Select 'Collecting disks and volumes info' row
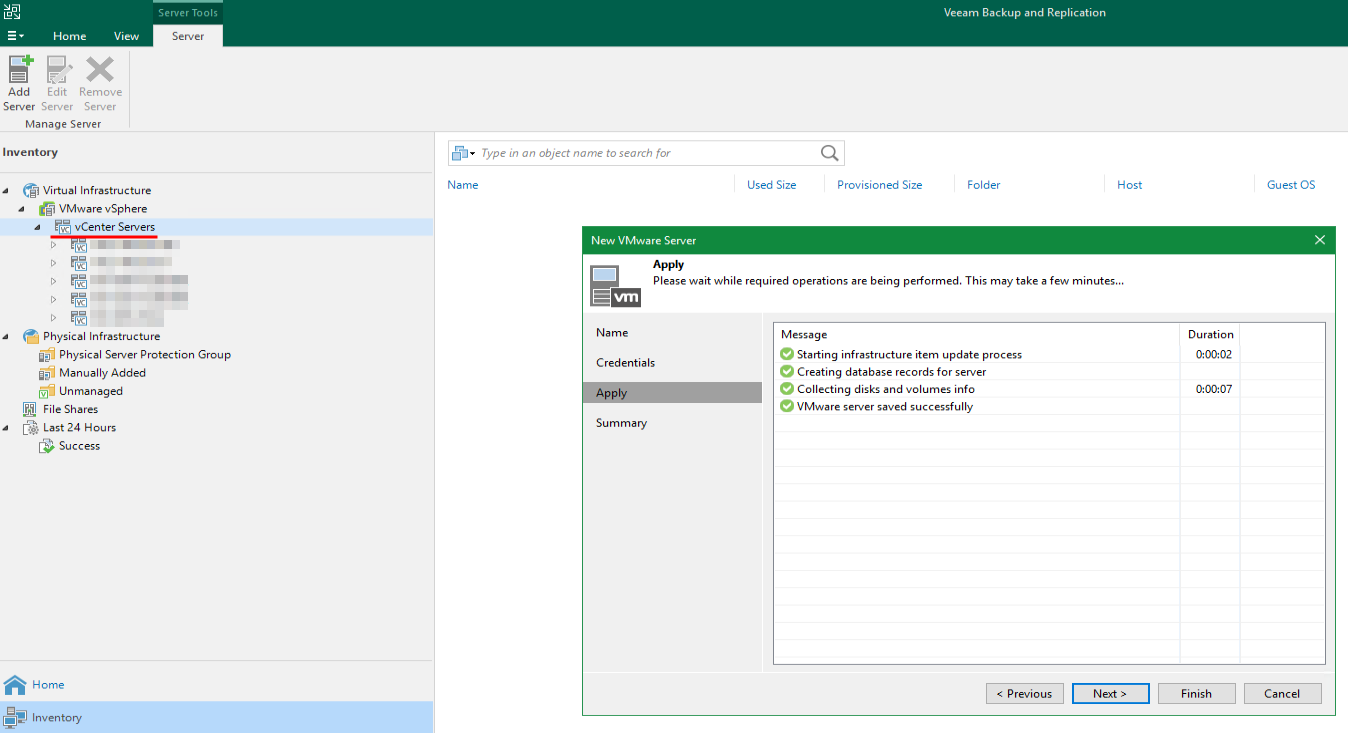The image size is (1348, 733). click(1049, 389)
